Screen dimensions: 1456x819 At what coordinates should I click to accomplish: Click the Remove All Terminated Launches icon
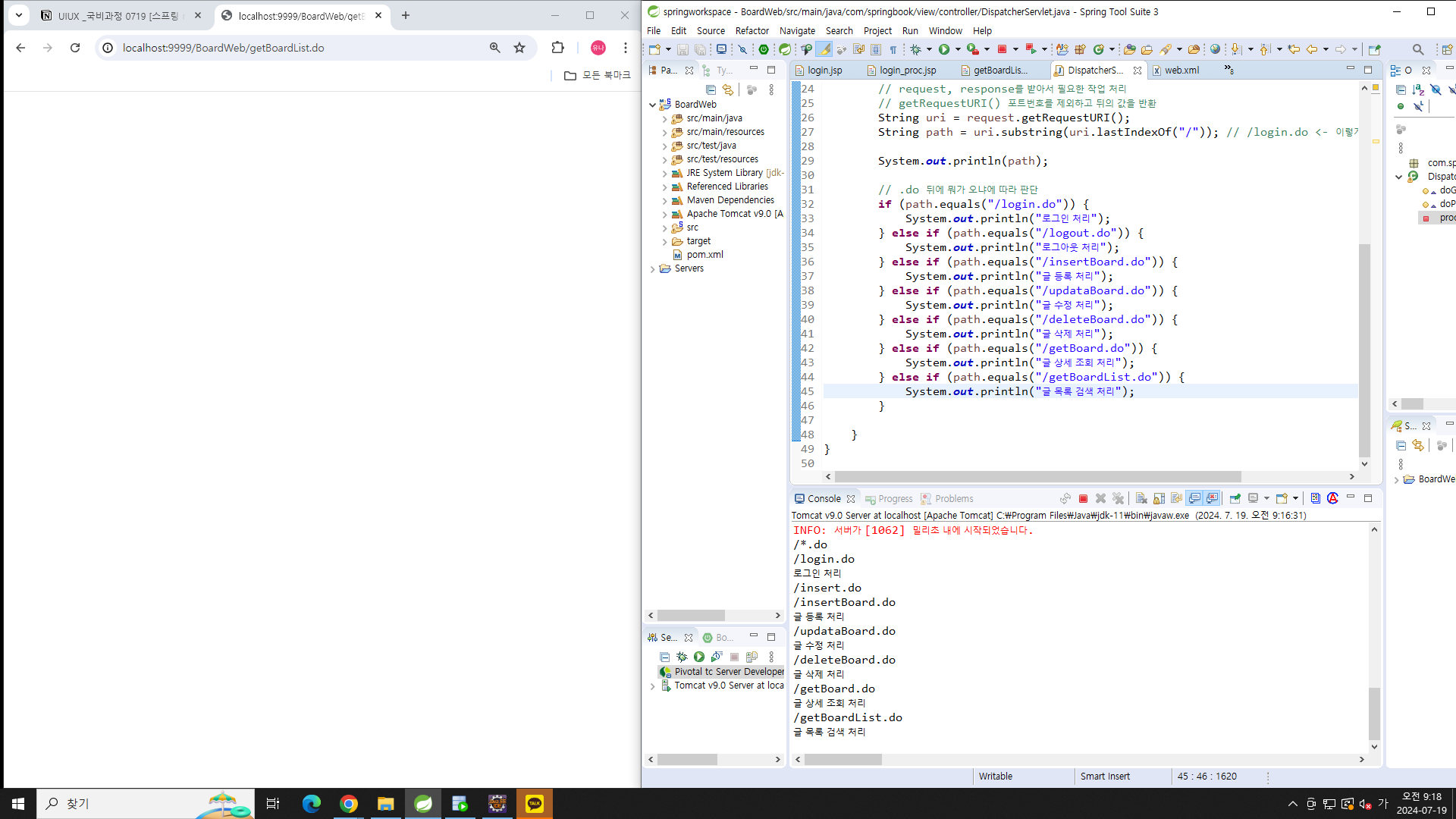(x=1118, y=498)
